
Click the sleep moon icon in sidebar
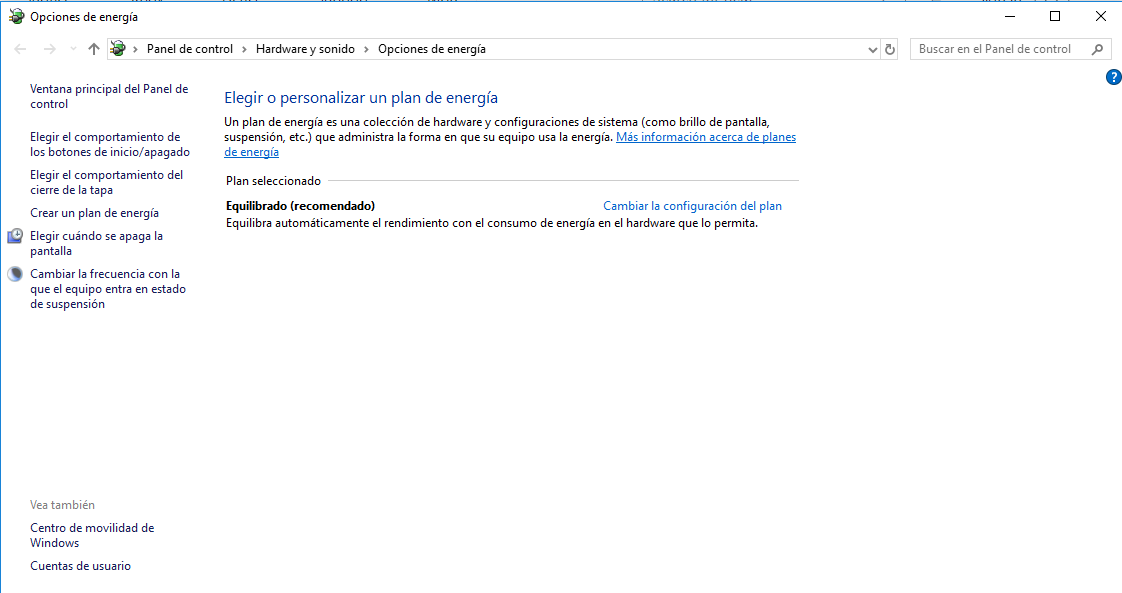[x=15, y=274]
